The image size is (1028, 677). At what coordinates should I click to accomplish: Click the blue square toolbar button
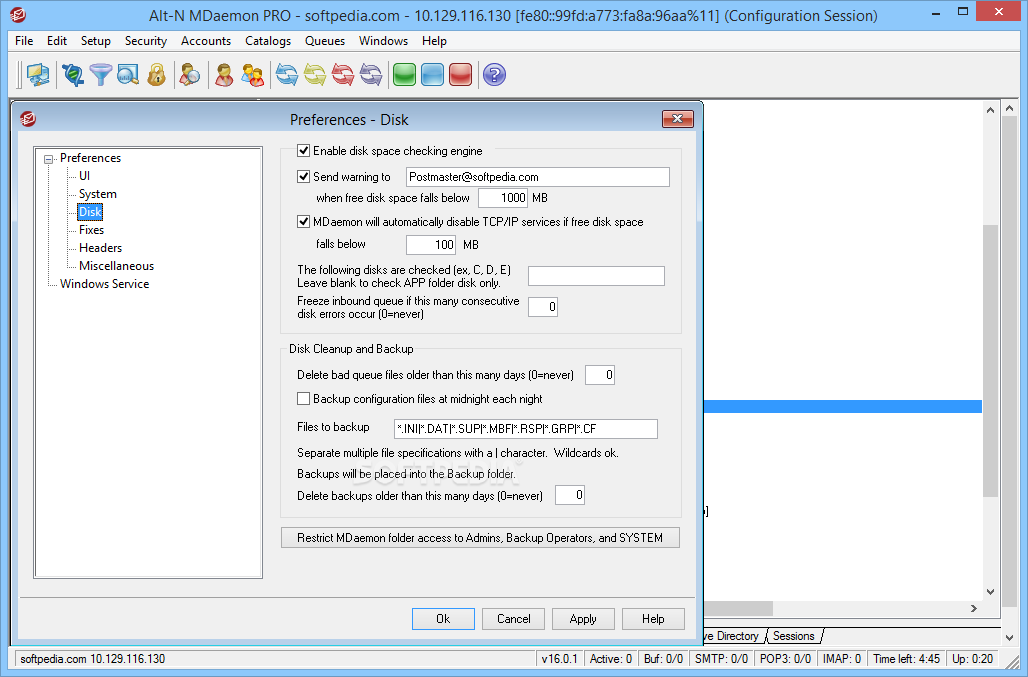pyautogui.click(x=433, y=75)
